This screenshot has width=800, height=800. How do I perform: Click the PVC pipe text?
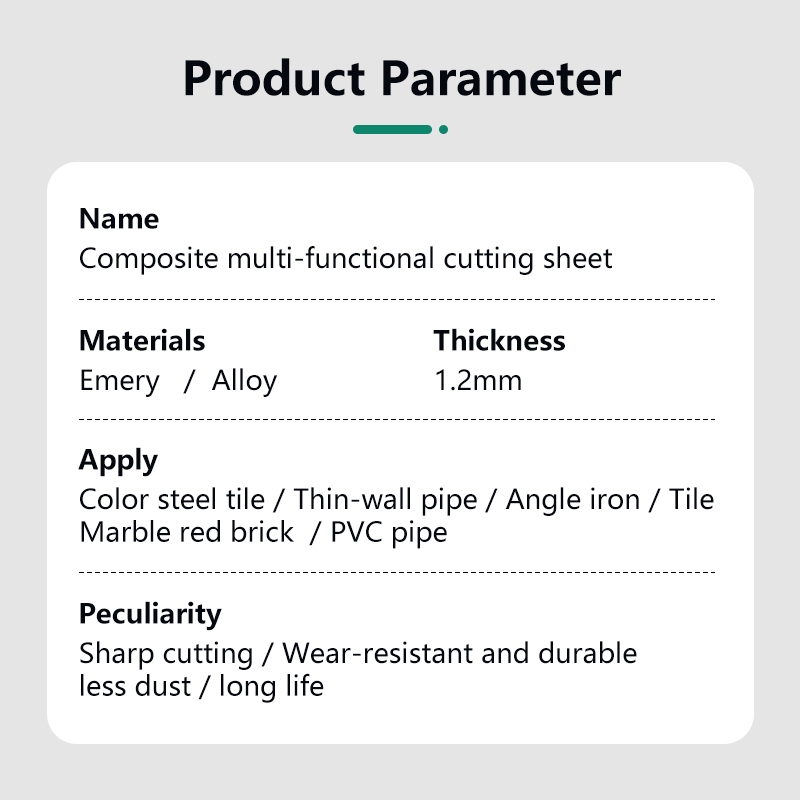(x=389, y=534)
